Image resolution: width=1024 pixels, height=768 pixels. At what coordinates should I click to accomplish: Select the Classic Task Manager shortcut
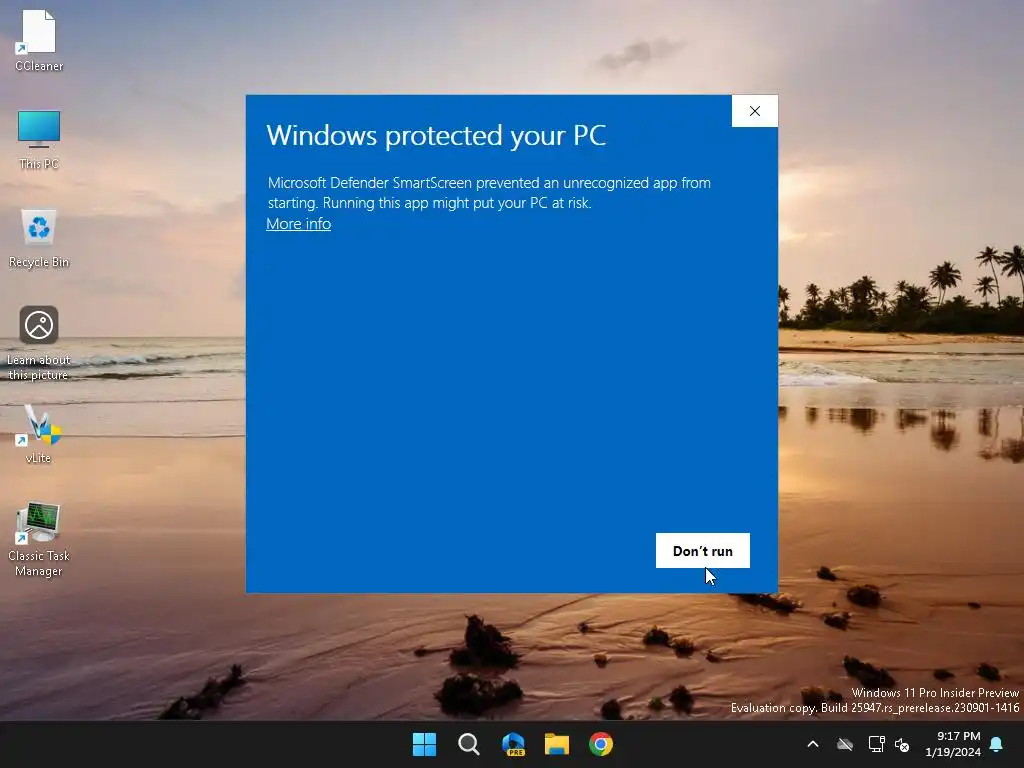pos(39,539)
